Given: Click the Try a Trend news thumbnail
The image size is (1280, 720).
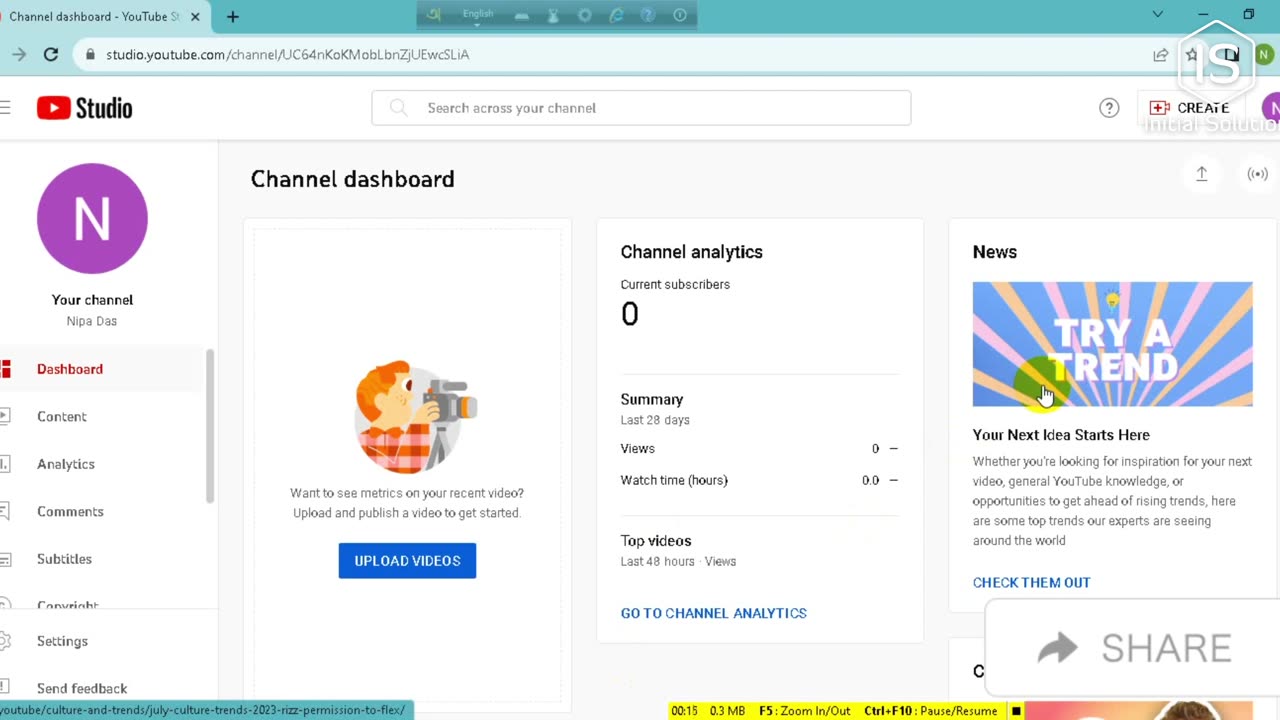Looking at the screenshot, I should pos(1112,344).
